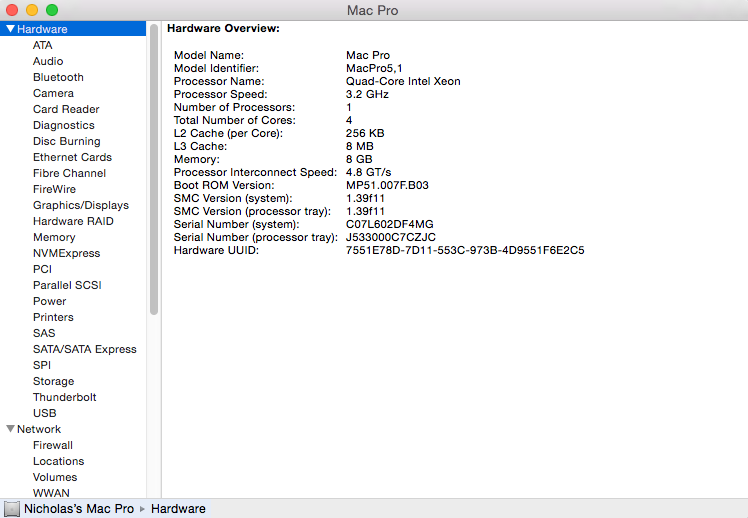
Task: Click Nicholas's Mac Pro in the path bar
Action: point(79,509)
